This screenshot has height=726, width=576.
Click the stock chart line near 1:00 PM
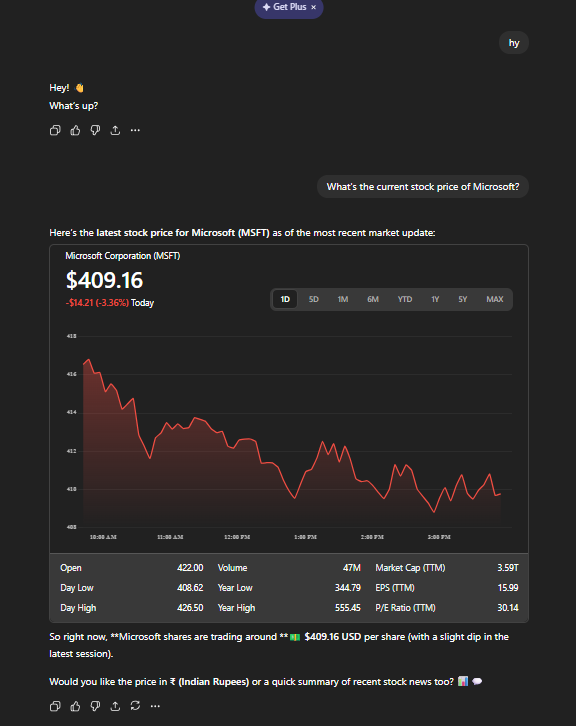306,472
